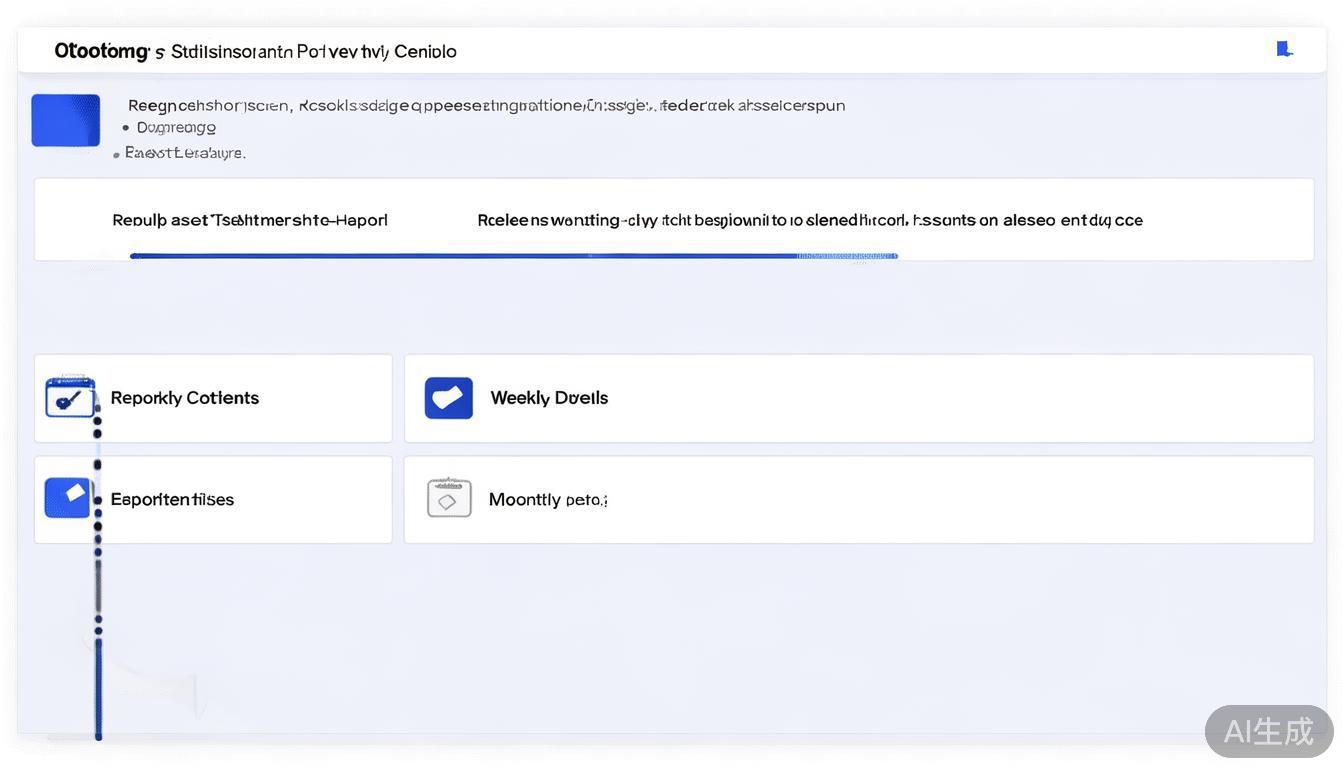This screenshot has width=1344, height=768.
Task: Click the faded right end of progress bar
Action: [x=848, y=256]
